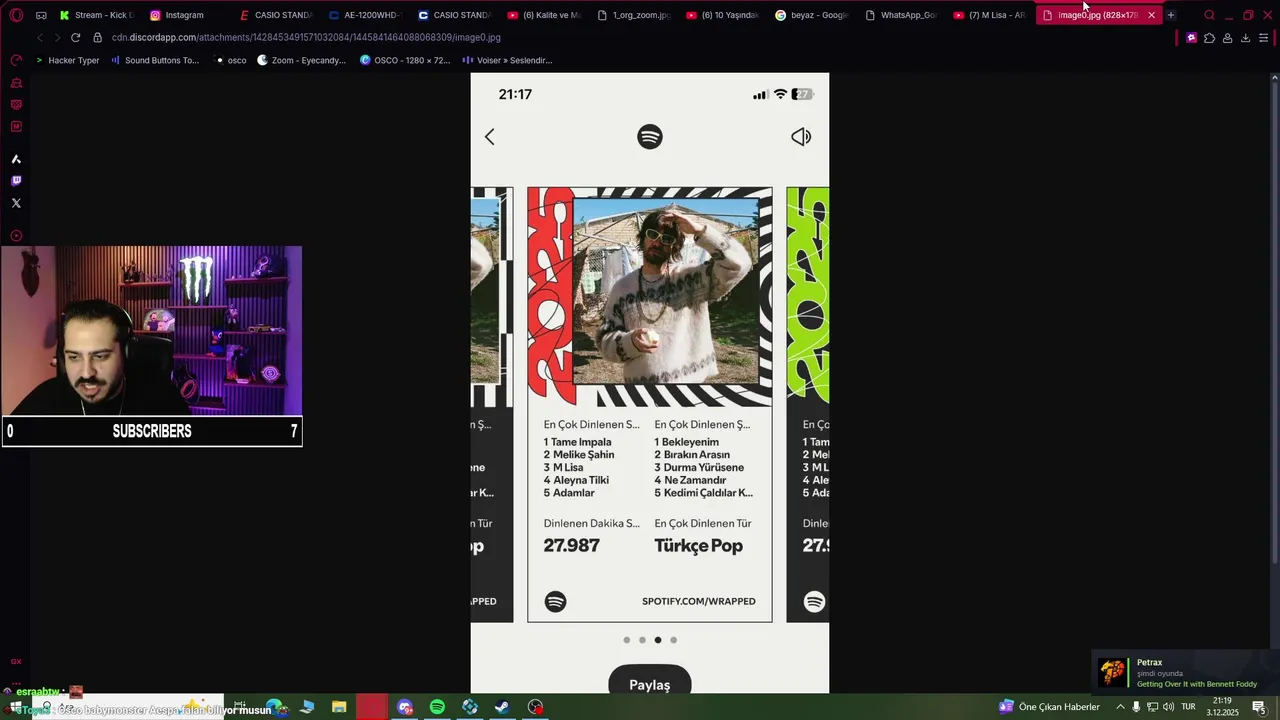Switch to the beyaz - Google tab
Image resolution: width=1280 pixels, height=720 pixels.
[x=810, y=15]
